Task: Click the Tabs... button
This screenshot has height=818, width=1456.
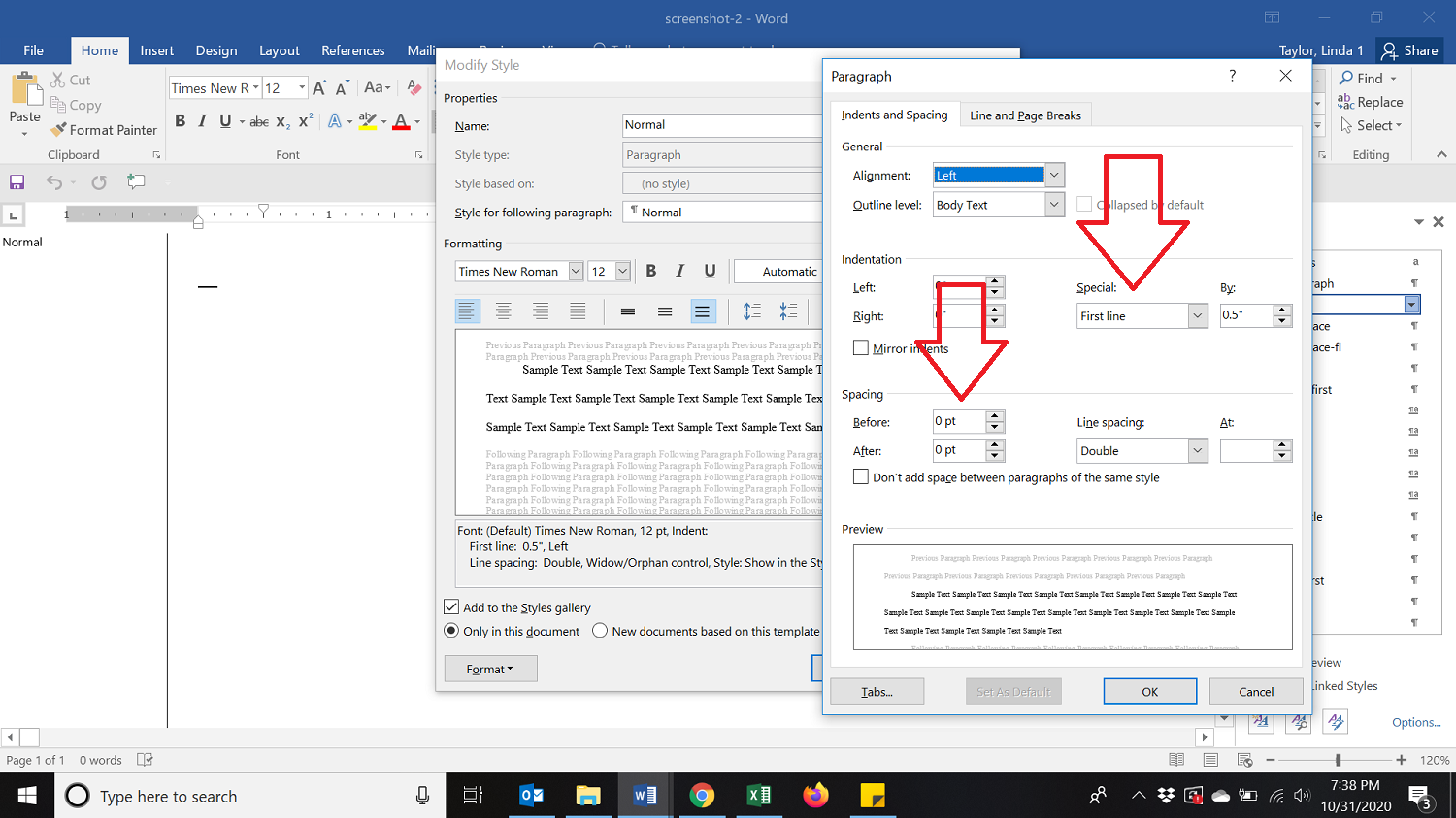Action: pos(877,692)
